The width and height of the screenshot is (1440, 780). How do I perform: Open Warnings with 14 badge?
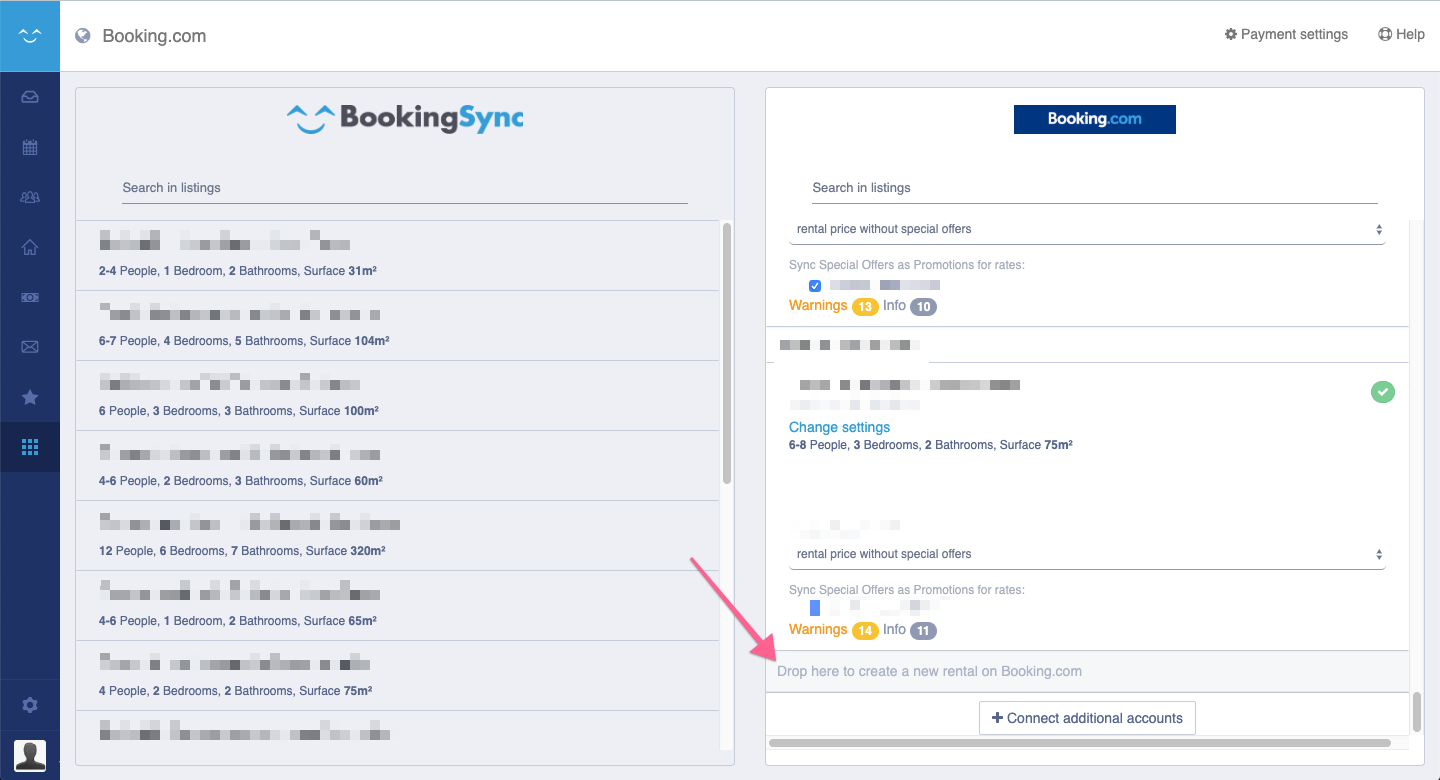point(833,630)
